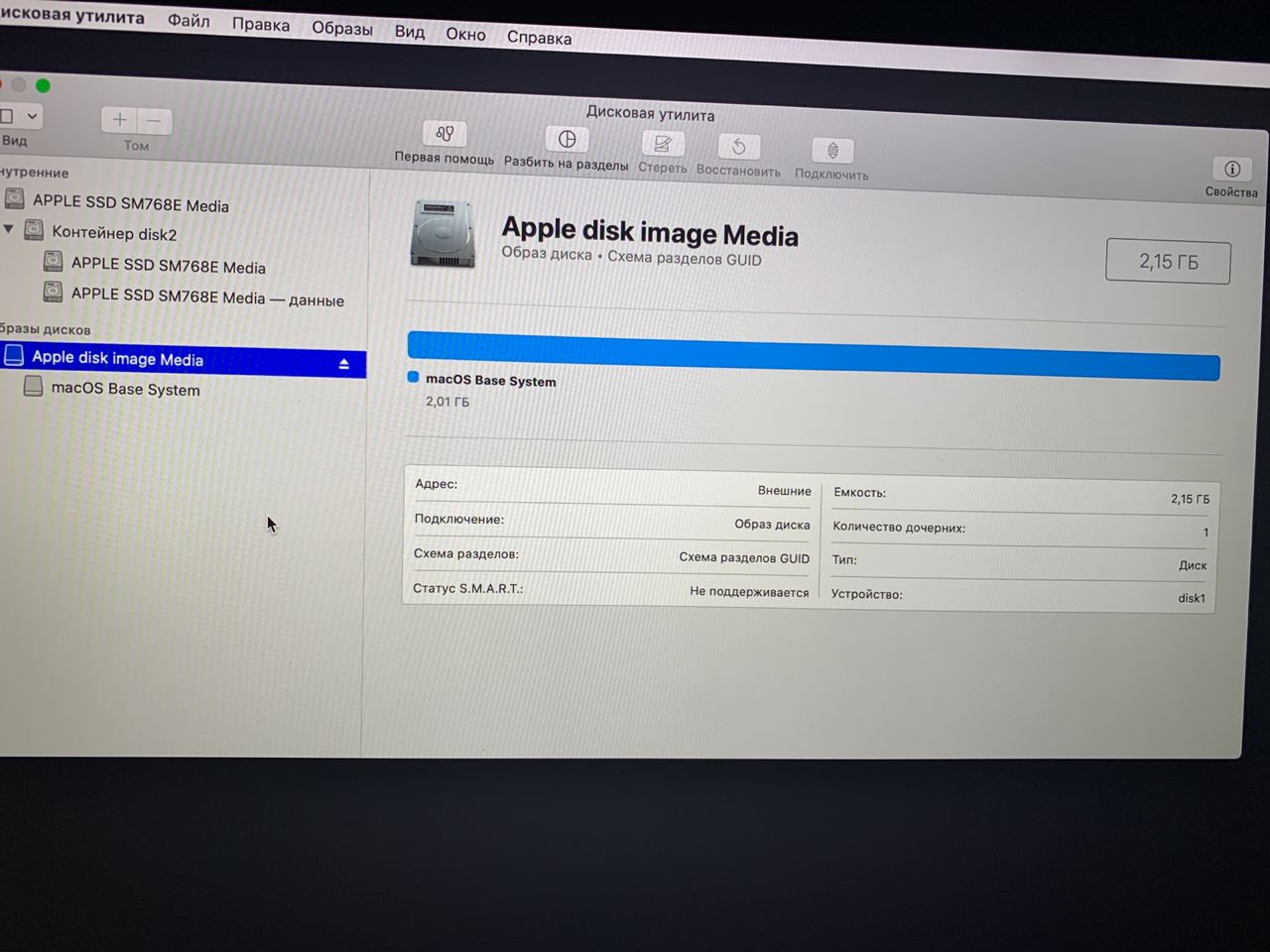Viewport: 1270px width, 952px height.
Task: Open the Образы menu
Action: click(x=342, y=28)
